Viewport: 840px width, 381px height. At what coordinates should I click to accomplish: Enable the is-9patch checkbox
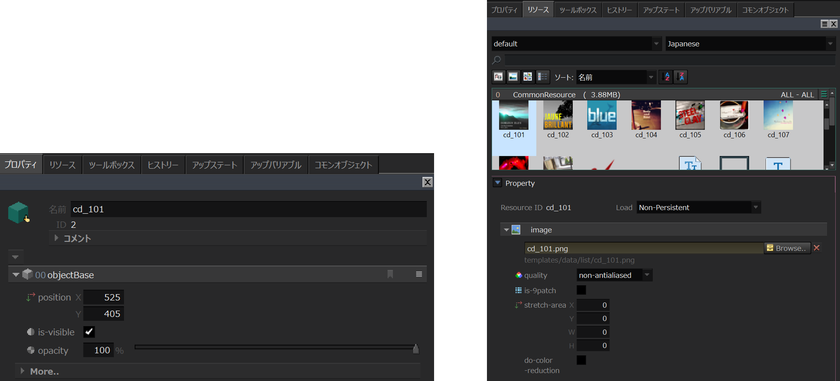(x=581, y=290)
